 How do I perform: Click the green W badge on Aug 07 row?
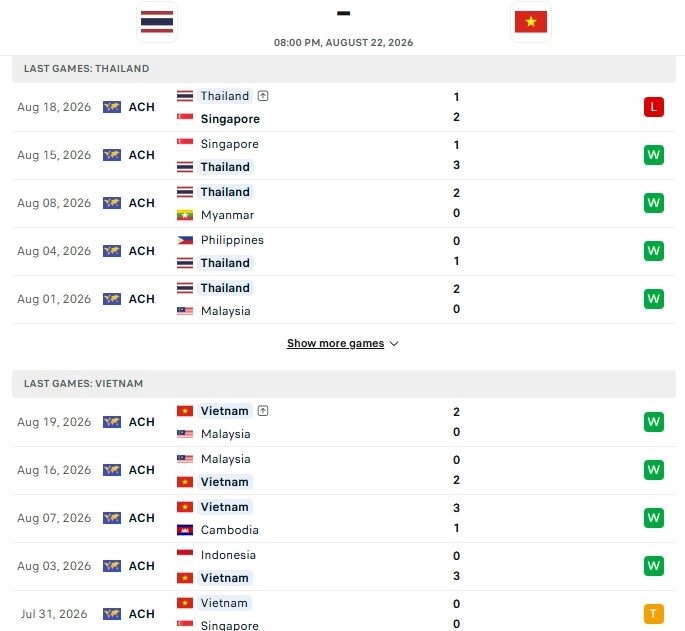[654, 518]
